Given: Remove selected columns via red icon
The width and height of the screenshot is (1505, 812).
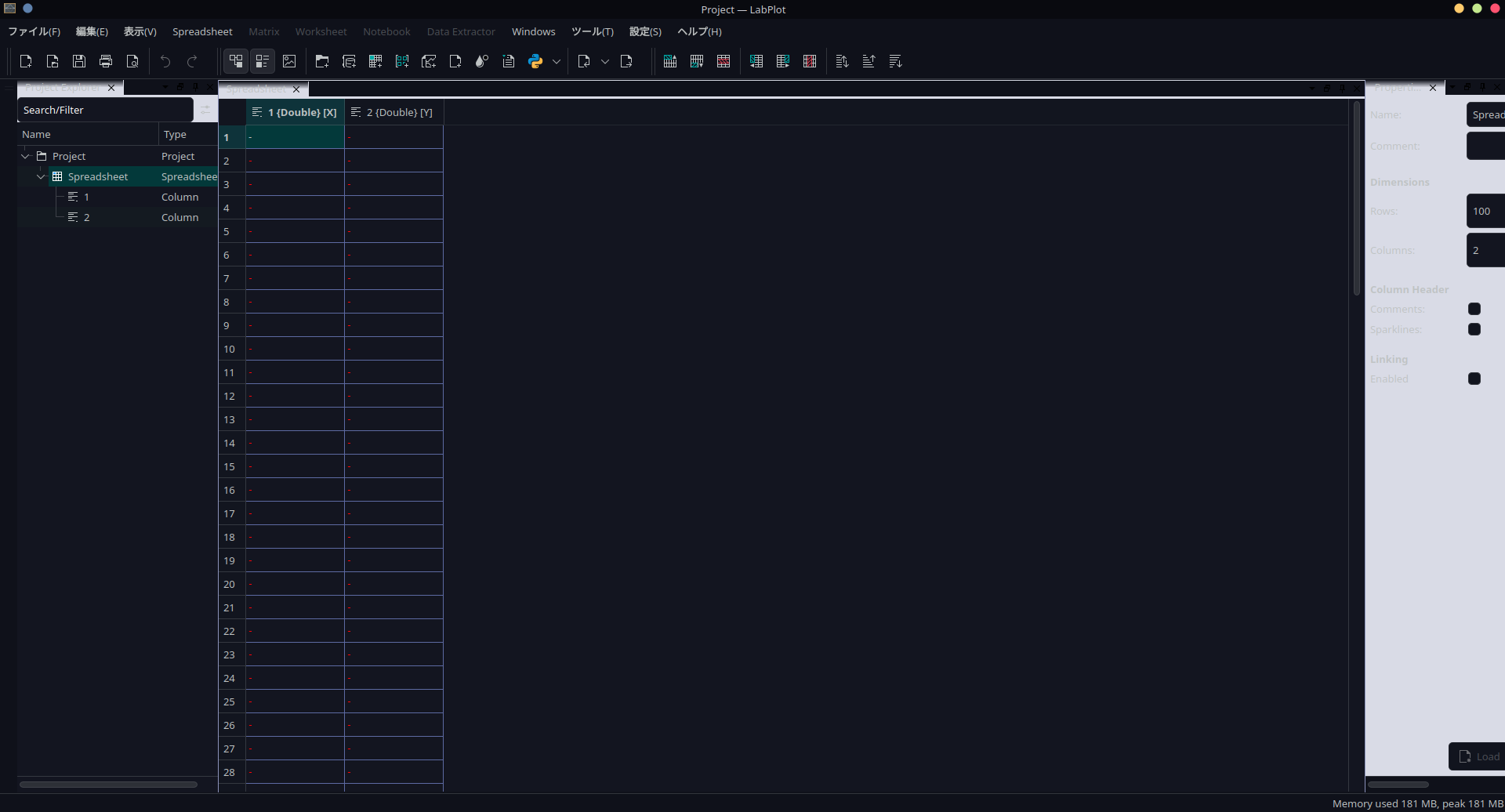Looking at the screenshot, I should tap(810, 61).
